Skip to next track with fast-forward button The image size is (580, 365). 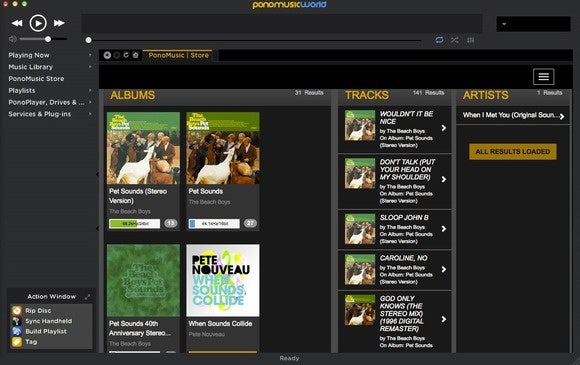point(59,23)
